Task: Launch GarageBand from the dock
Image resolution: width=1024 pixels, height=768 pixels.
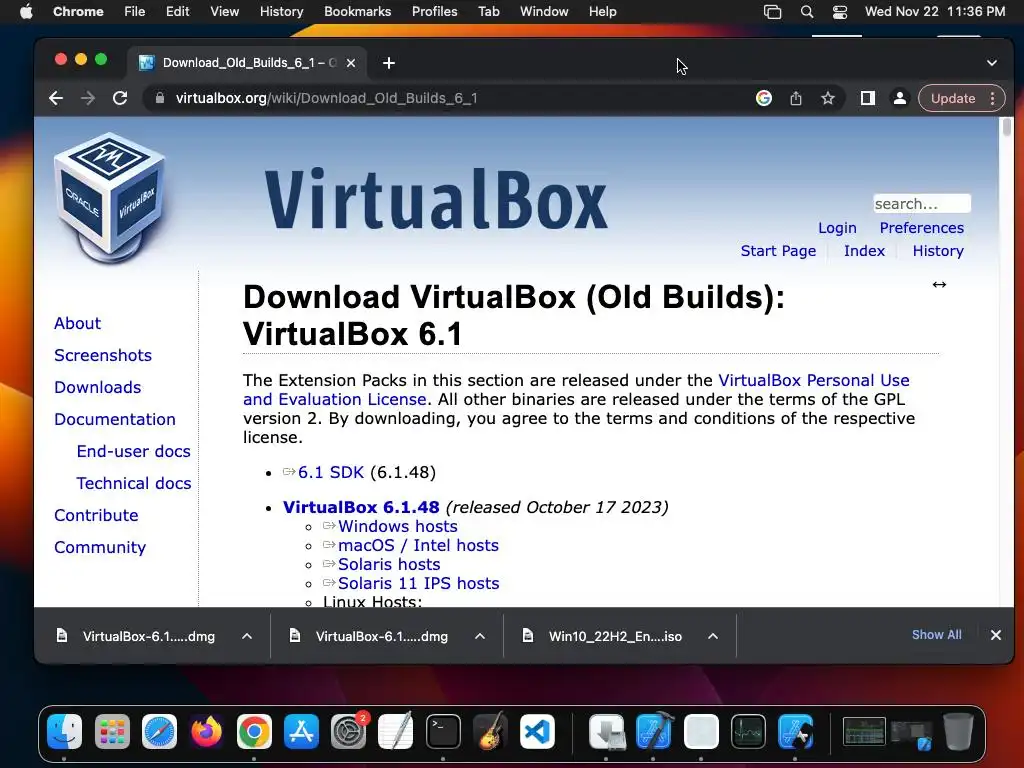Action: 490,731
